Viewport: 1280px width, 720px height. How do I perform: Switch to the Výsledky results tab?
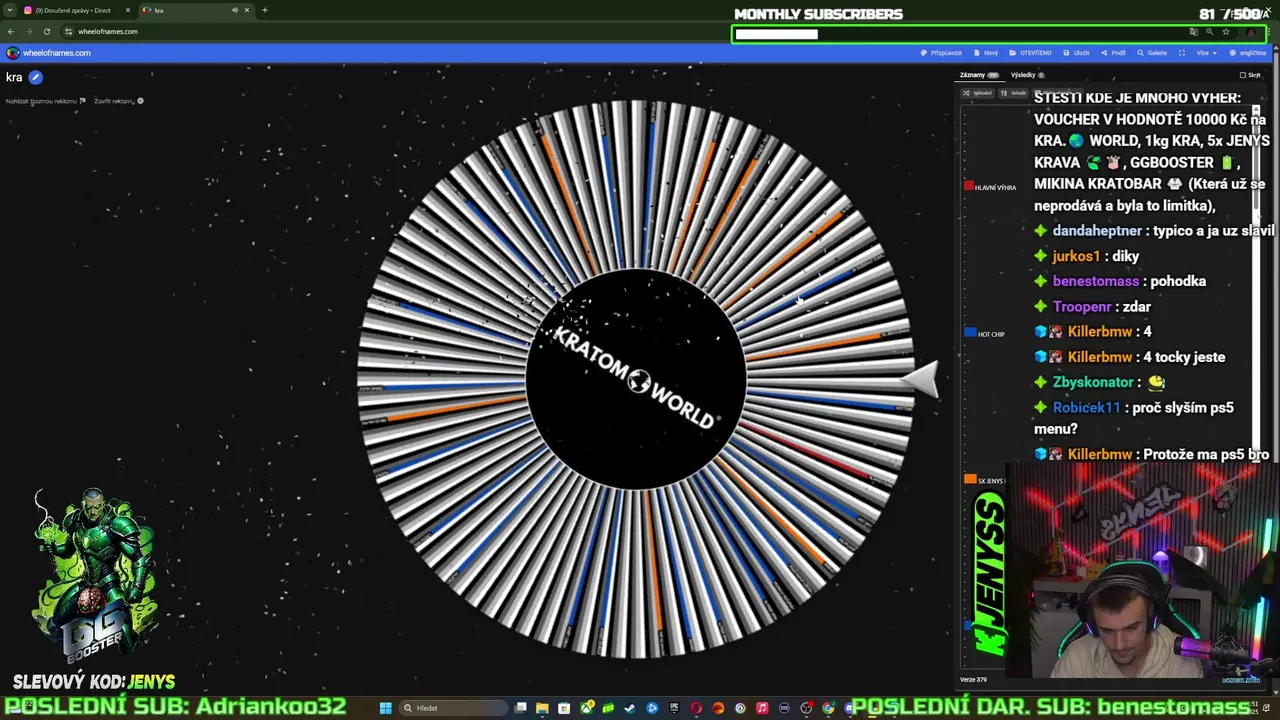pos(1027,75)
